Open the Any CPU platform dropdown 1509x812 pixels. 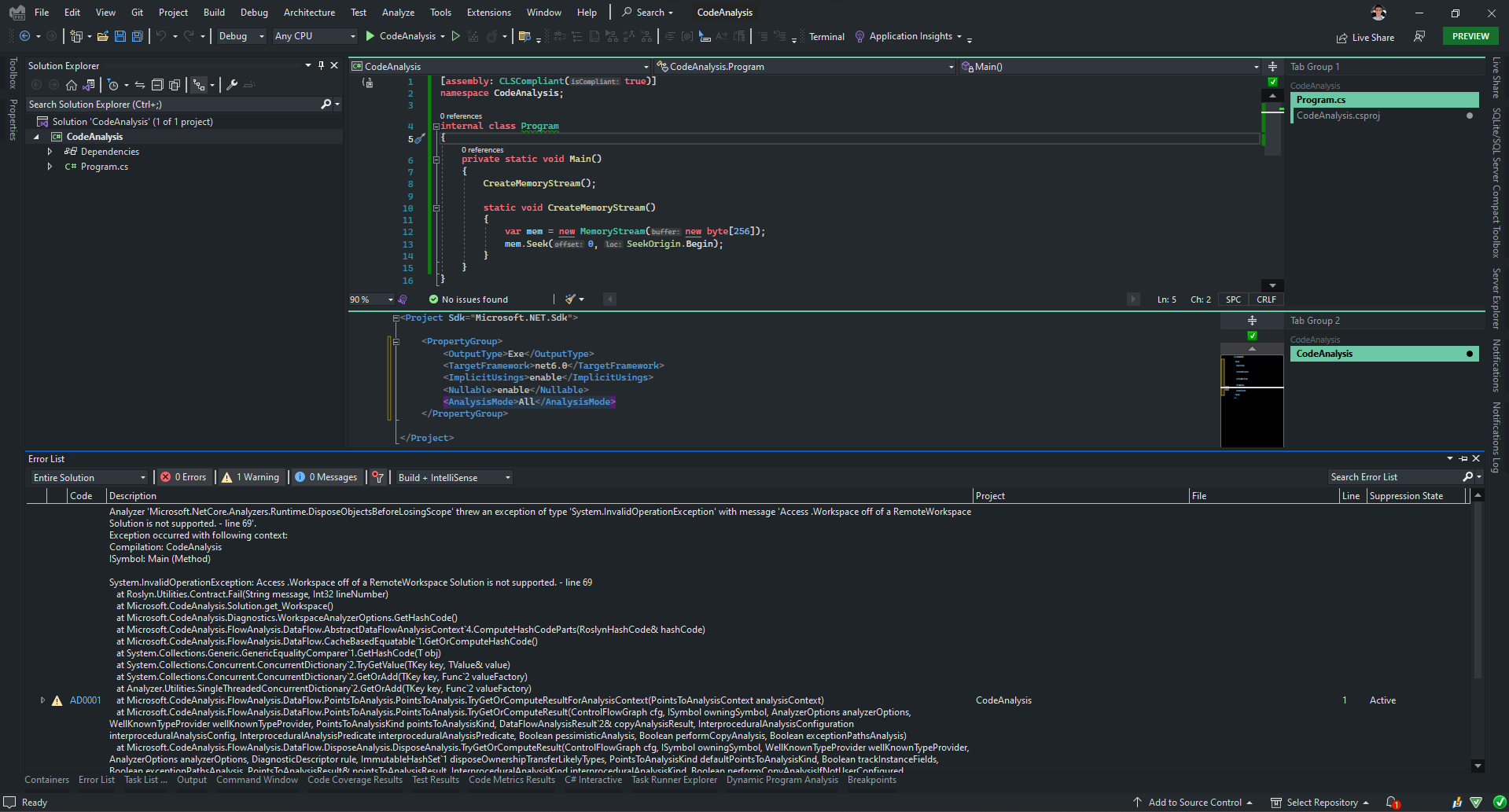click(314, 35)
